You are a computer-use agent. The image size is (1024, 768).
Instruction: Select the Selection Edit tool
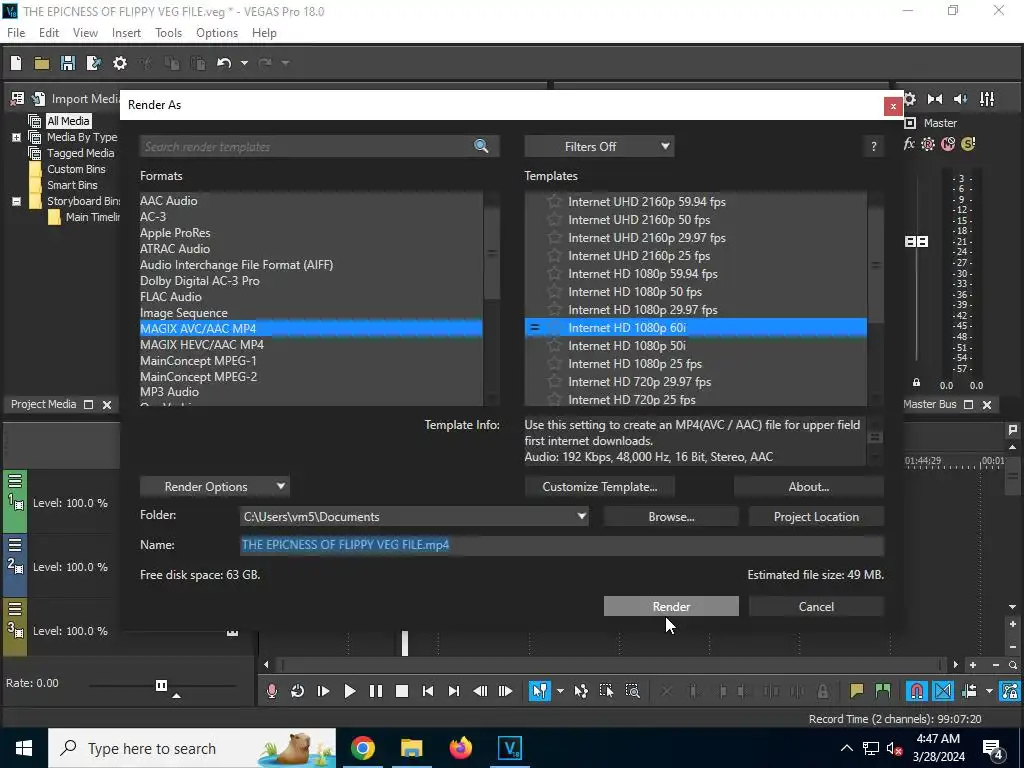click(x=606, y=691)
